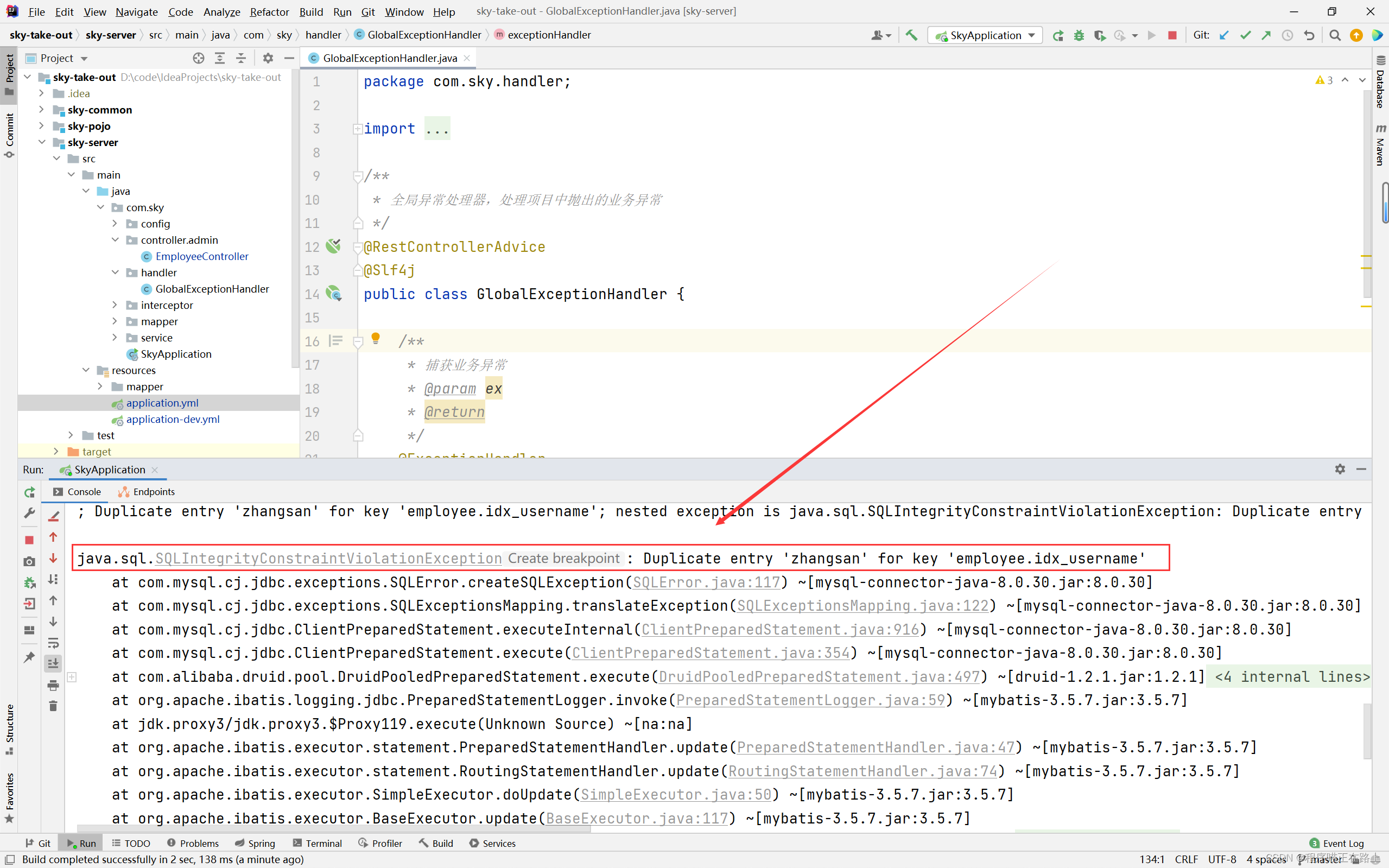Click the clear console trash icon

click(53, 706)
